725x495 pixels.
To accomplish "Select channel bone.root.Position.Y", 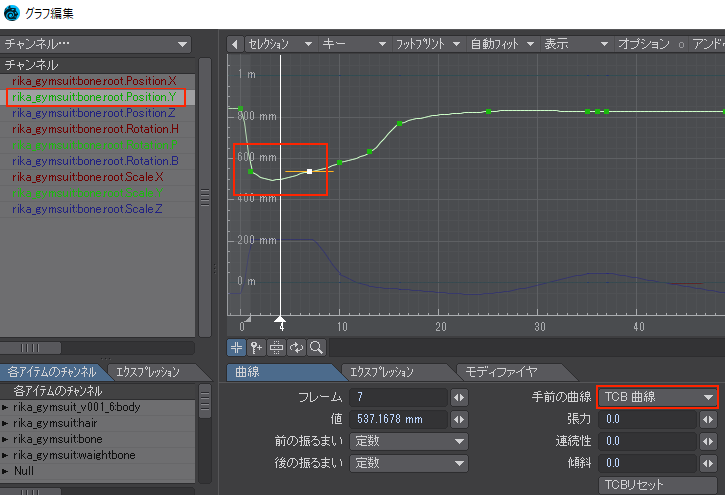I will point(97,97).
